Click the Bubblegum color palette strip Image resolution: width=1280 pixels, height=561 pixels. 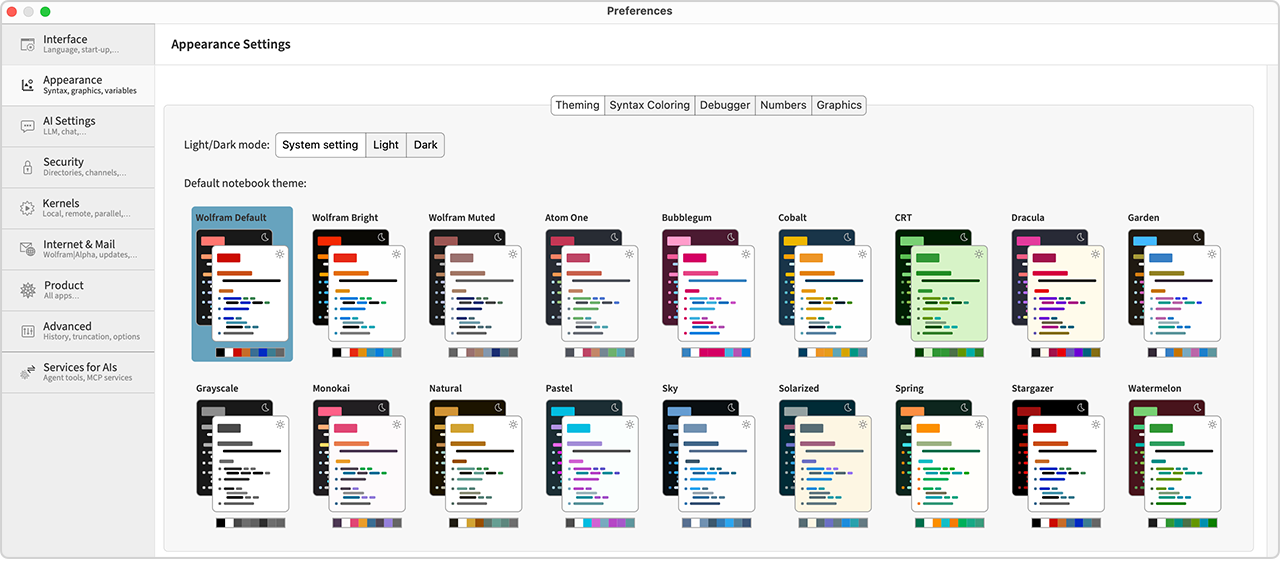tap(716, 353)
